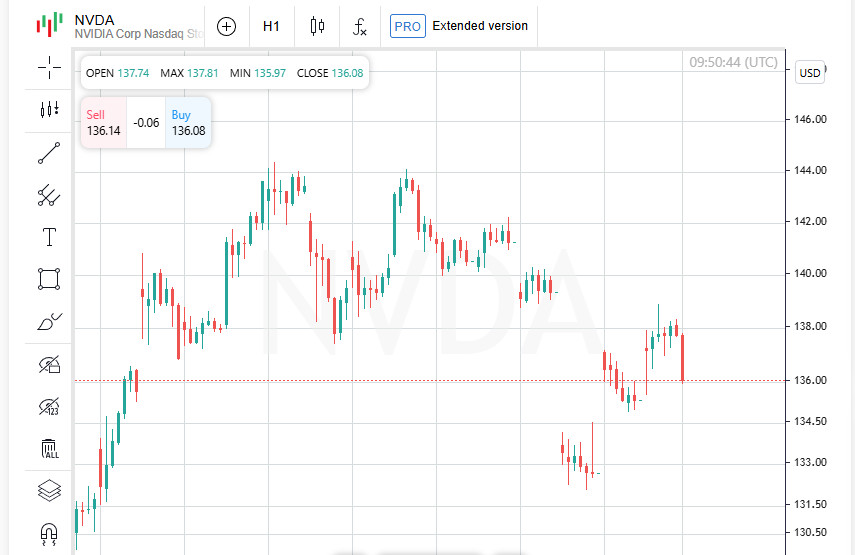Select the curve brush drawing tool
The width and height of the screenshot is (855, 555).
click(x=49, y=322)
